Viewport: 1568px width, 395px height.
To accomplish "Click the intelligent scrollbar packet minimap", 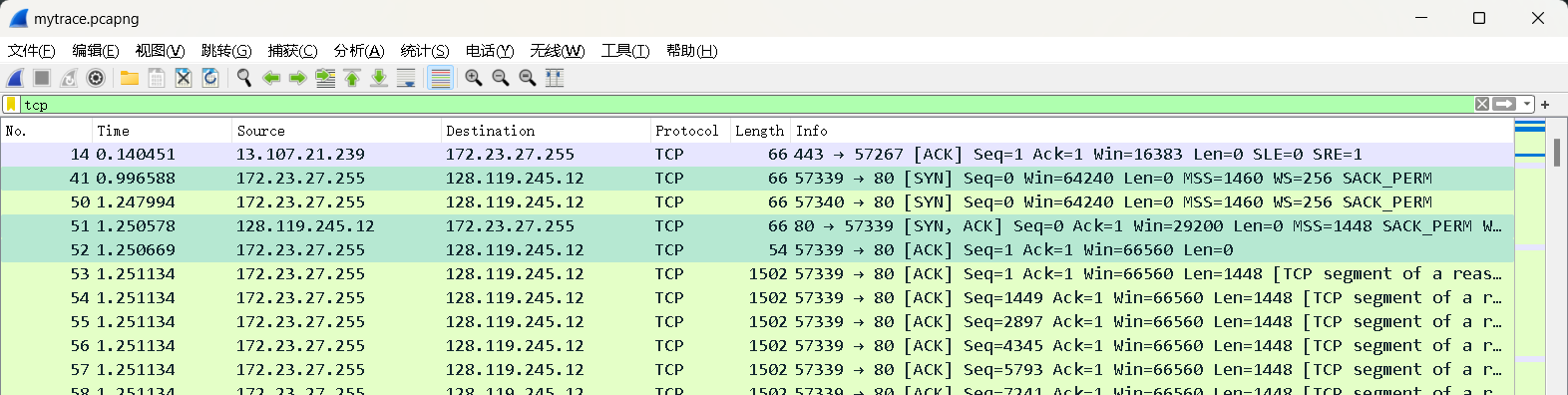I will tap(1530, 257).
